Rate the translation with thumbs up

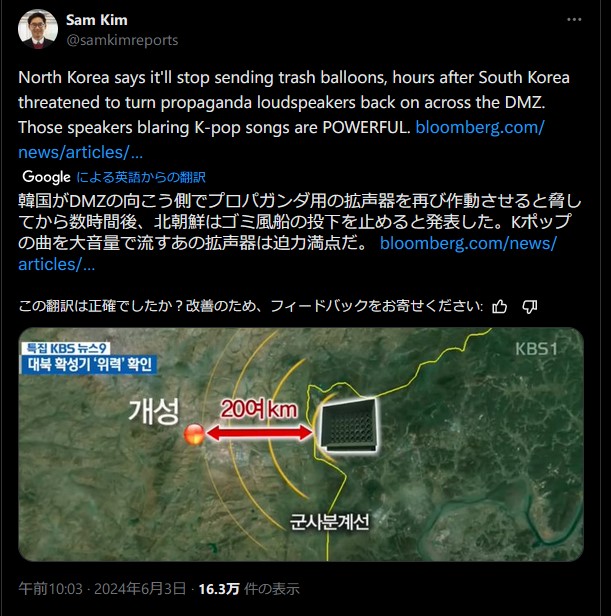tap(499, 306)
